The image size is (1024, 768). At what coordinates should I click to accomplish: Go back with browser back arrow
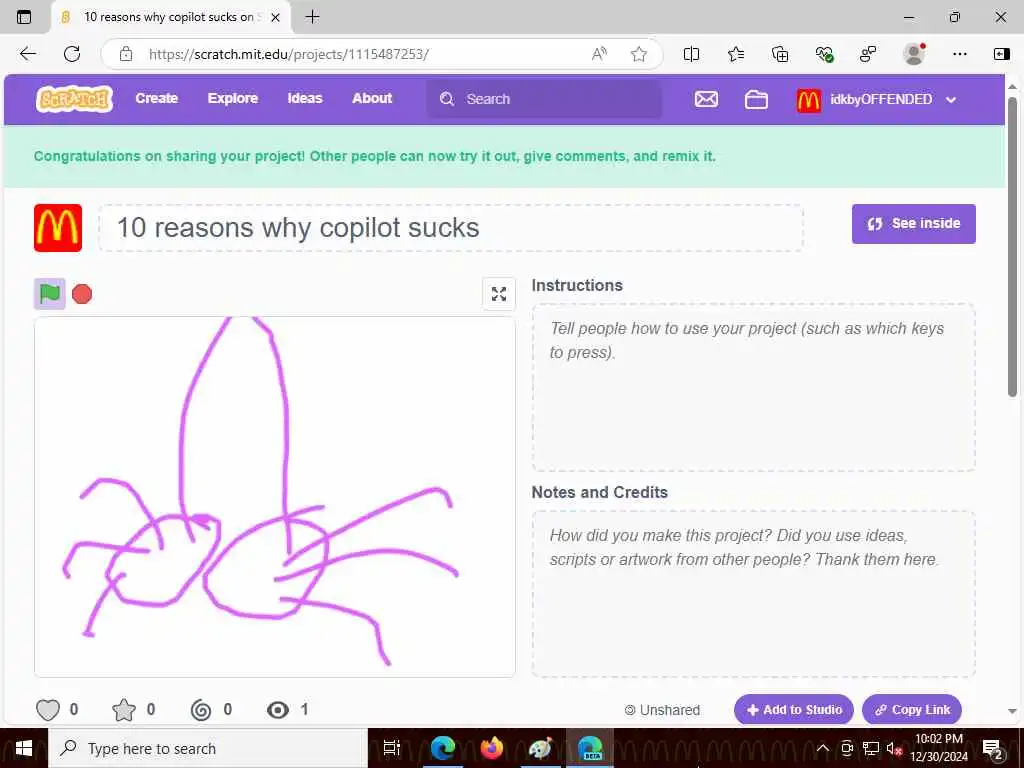pyautogui.click(x=27, y=54)
